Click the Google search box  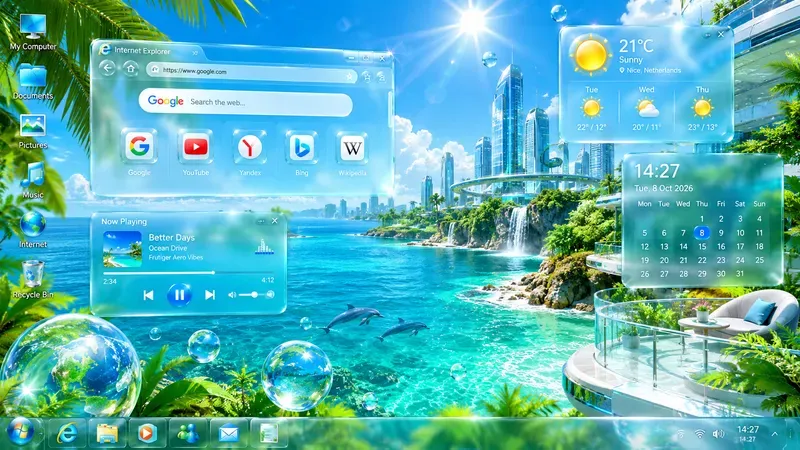click(x=245, y=102)
